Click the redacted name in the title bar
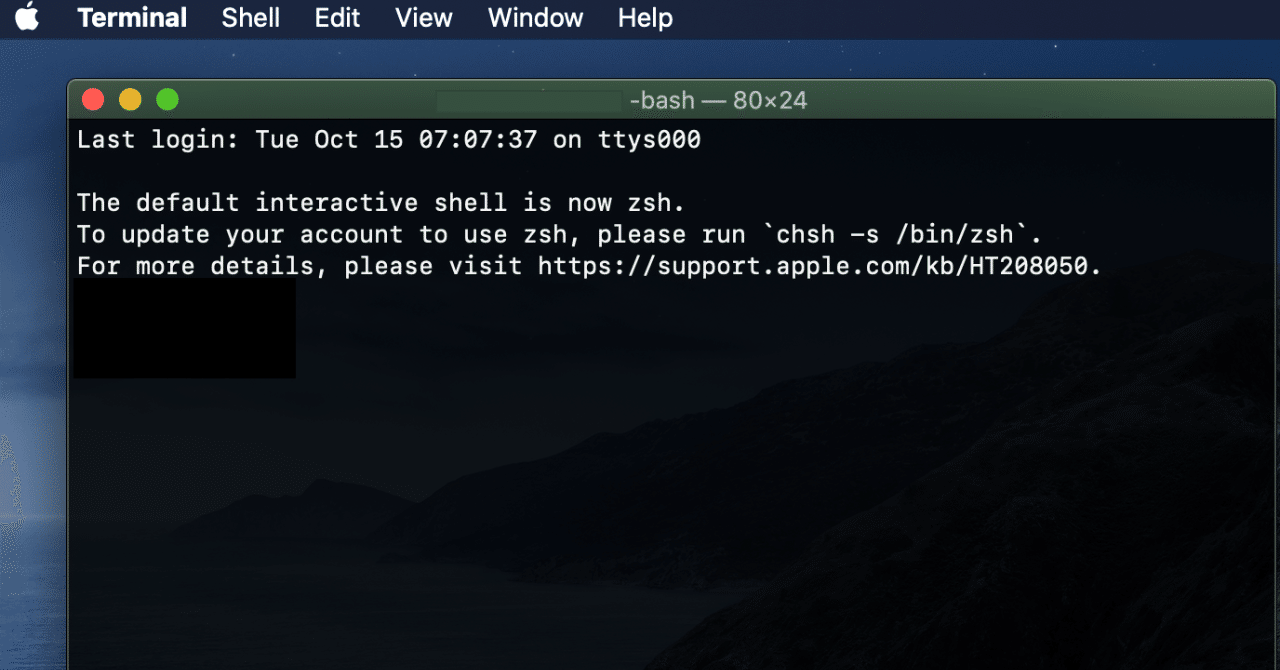This screenshot has height=670, width=1280. (529, 101)
